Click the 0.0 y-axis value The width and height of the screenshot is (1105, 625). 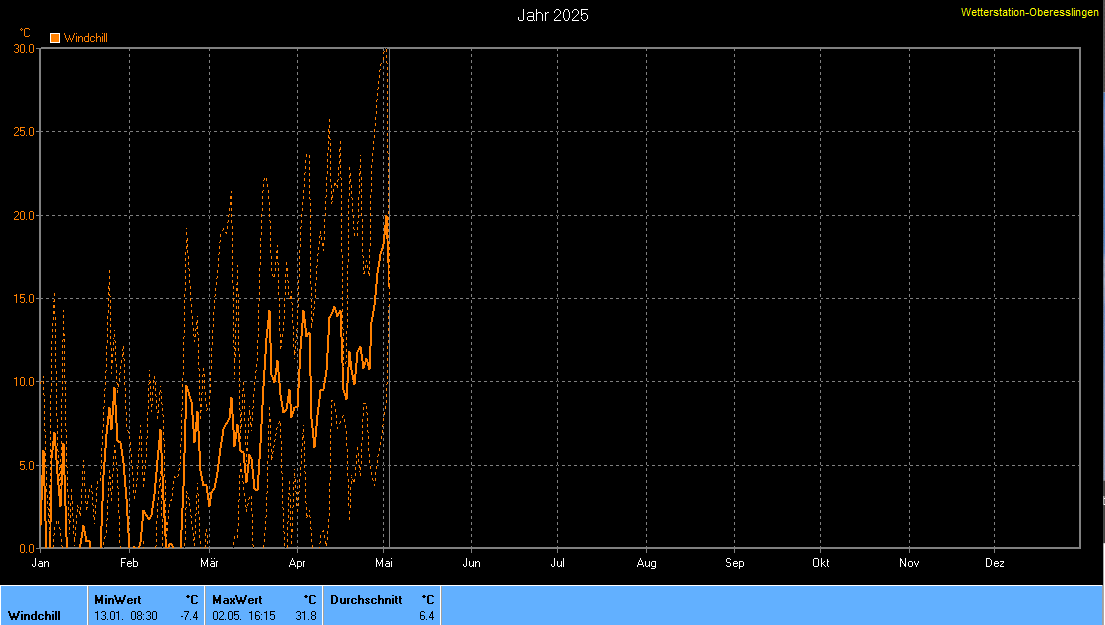pos(27,548)
